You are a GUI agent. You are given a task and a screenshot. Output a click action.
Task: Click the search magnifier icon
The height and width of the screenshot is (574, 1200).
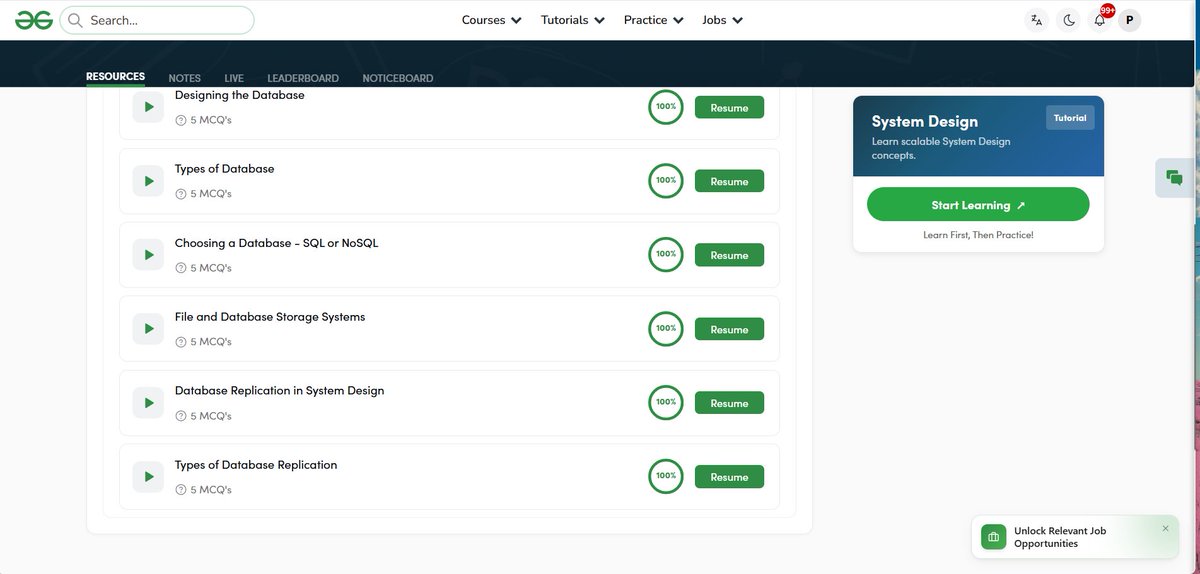click(x=75, y=20)
